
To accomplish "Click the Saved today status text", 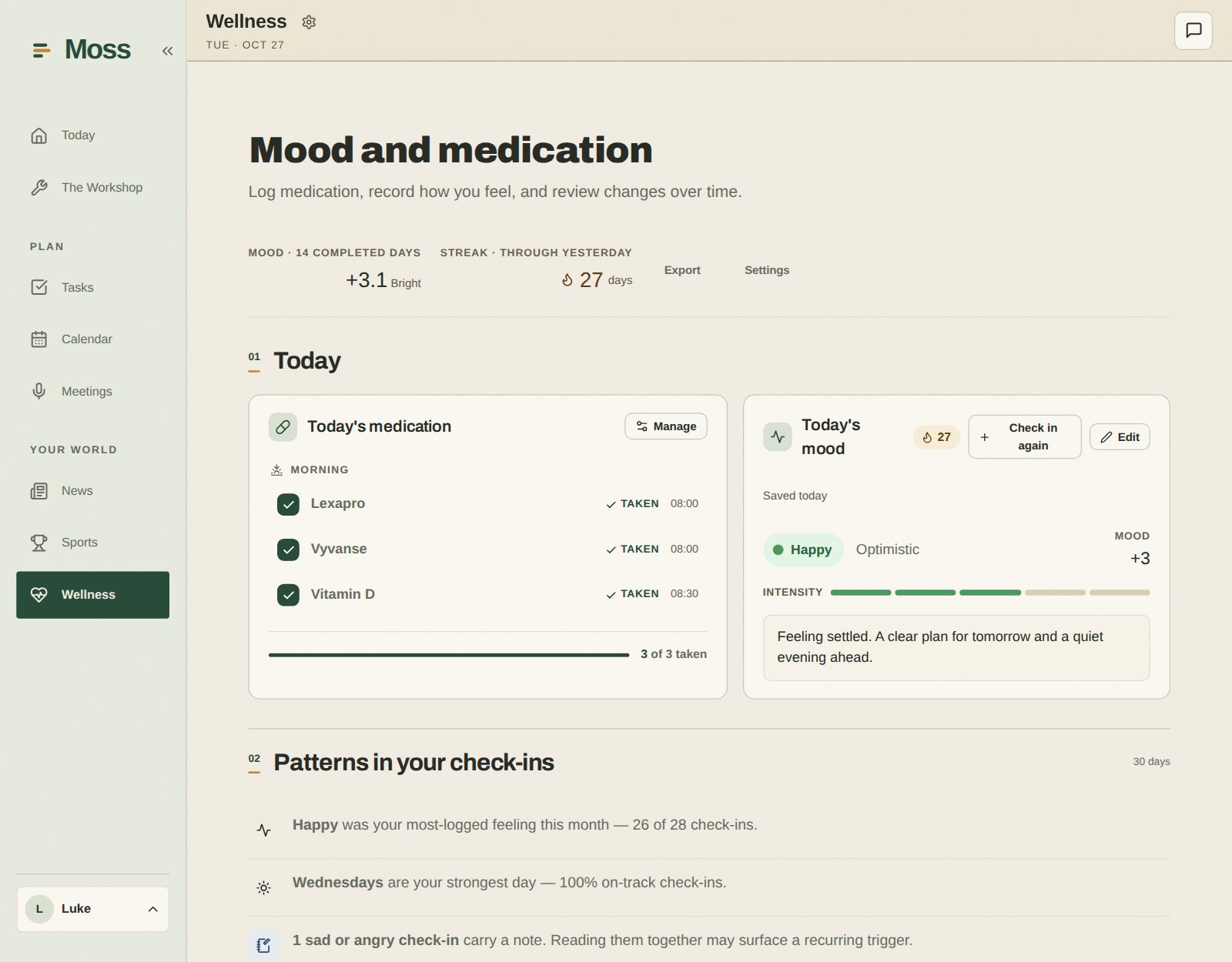I will (x=795, y=496).
